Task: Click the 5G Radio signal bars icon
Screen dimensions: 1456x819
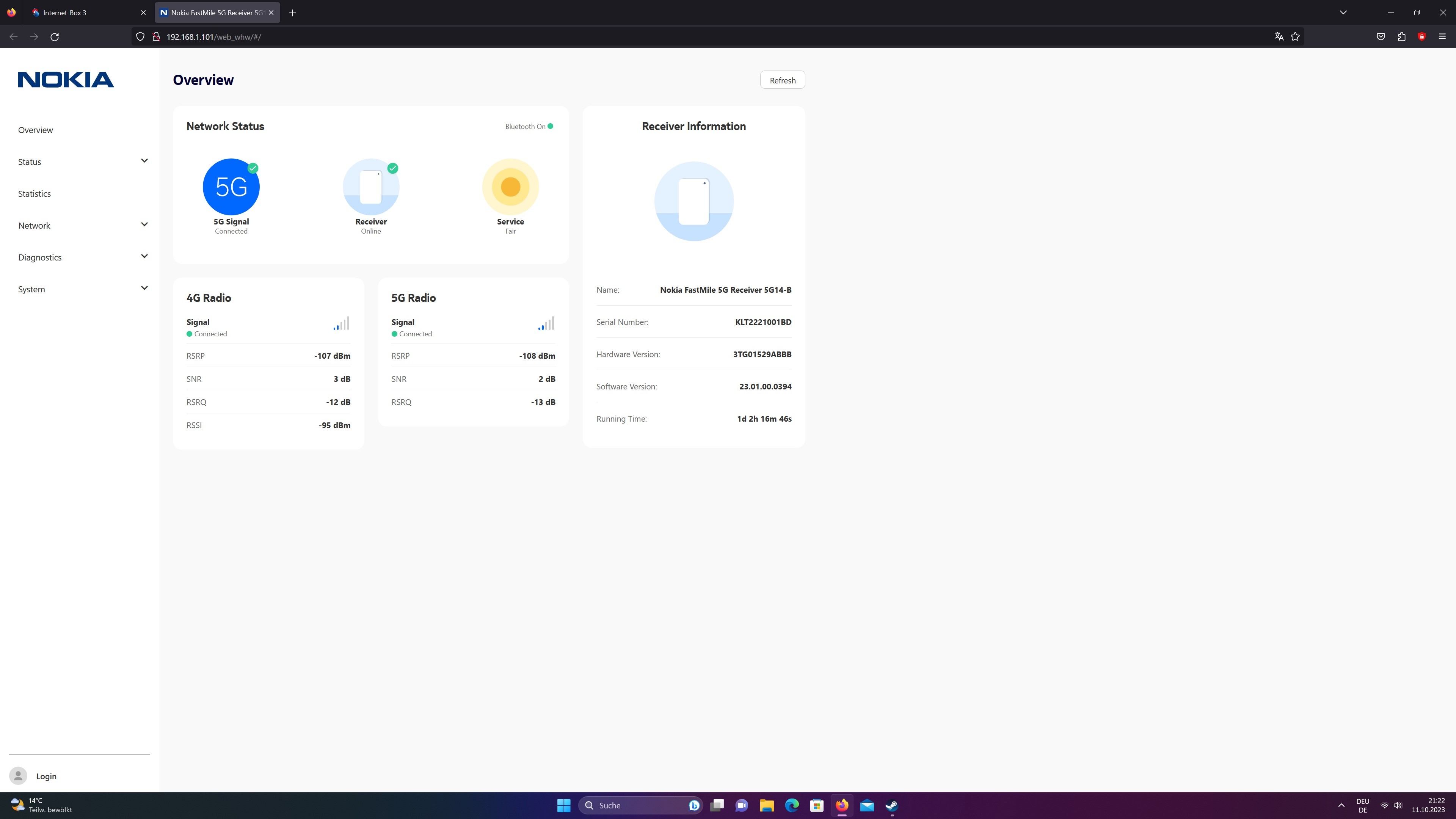Action: click(546, 323)
